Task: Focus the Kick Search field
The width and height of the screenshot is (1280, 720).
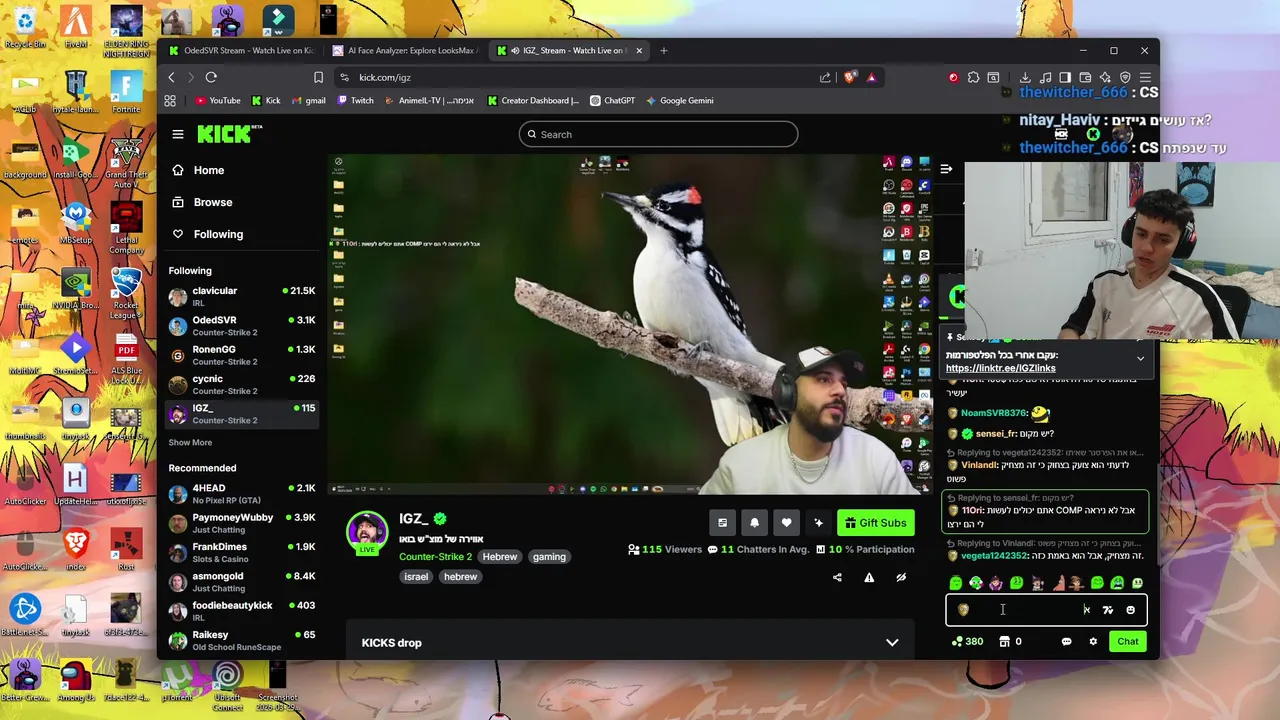Action: [x=658, y=134]
